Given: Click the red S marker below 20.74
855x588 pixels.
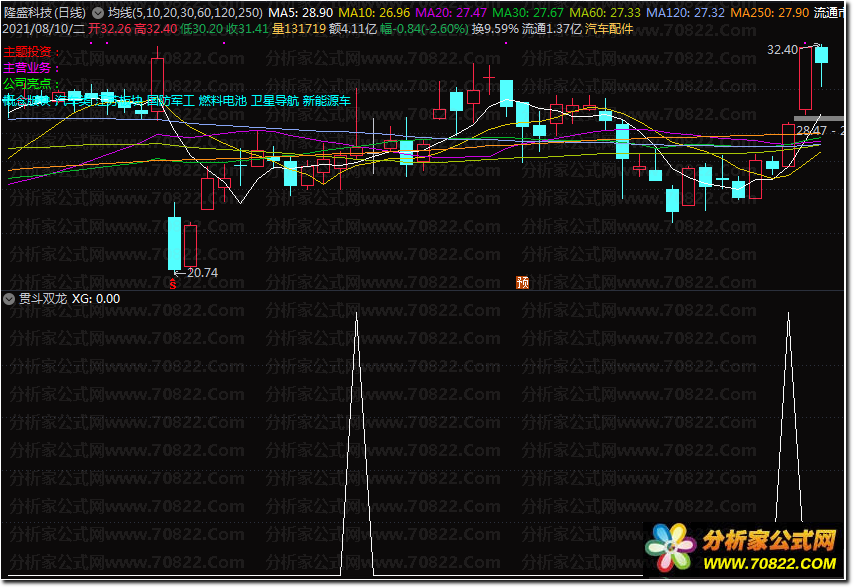Looking at the screenshot, I should (173, 284).
